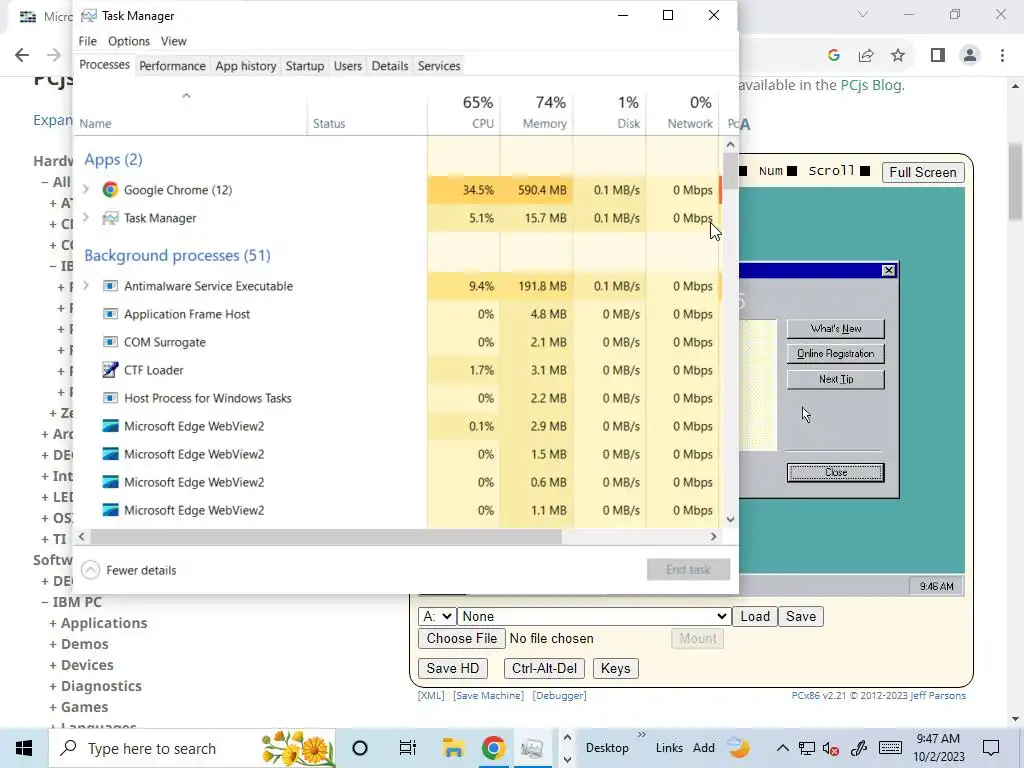The height and width of the screenshot is (768, 1024).
Task: Switch to the Users tab
Action: click(347, 66)
